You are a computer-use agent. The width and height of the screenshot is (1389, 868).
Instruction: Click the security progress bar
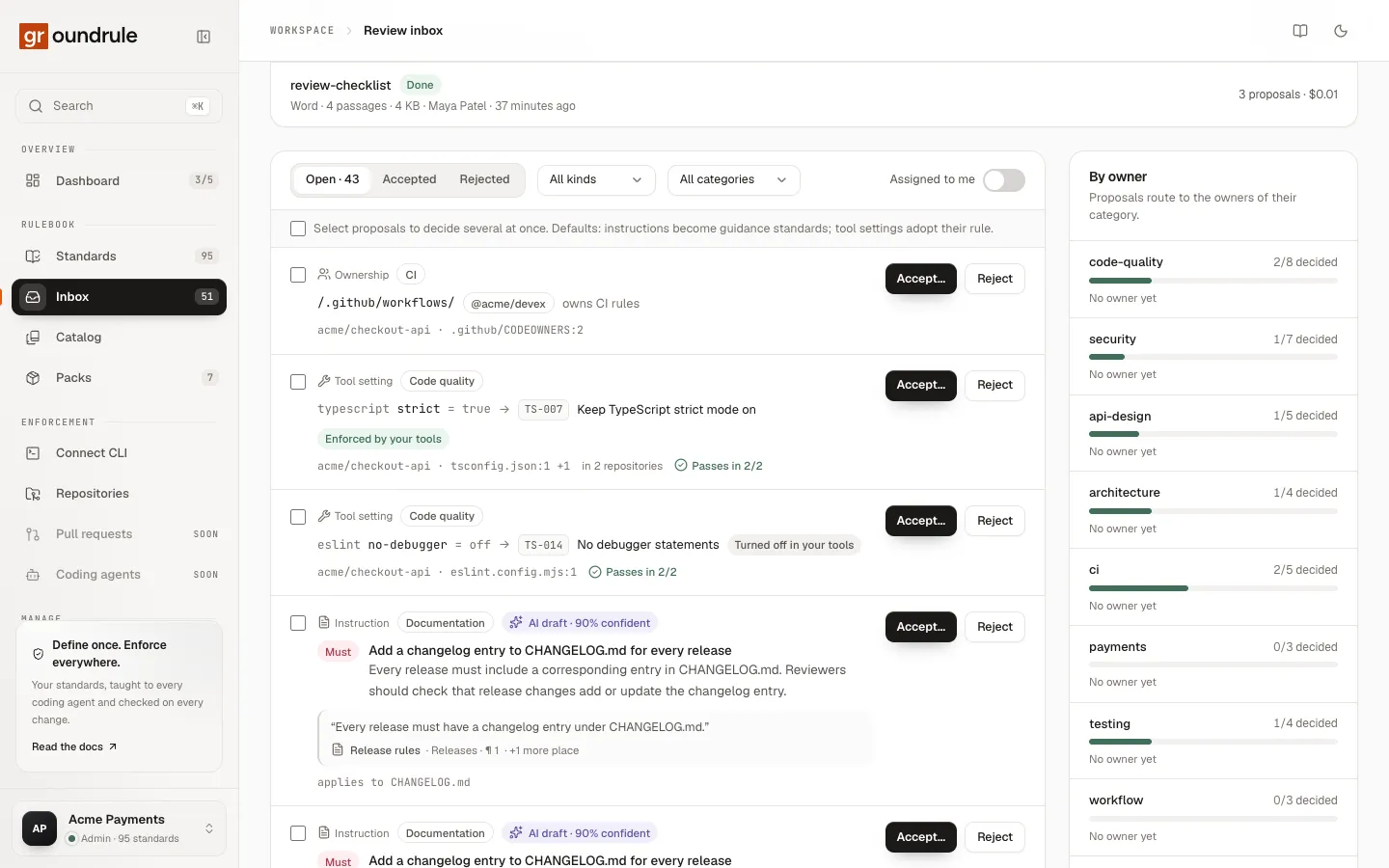[1213, 357]
